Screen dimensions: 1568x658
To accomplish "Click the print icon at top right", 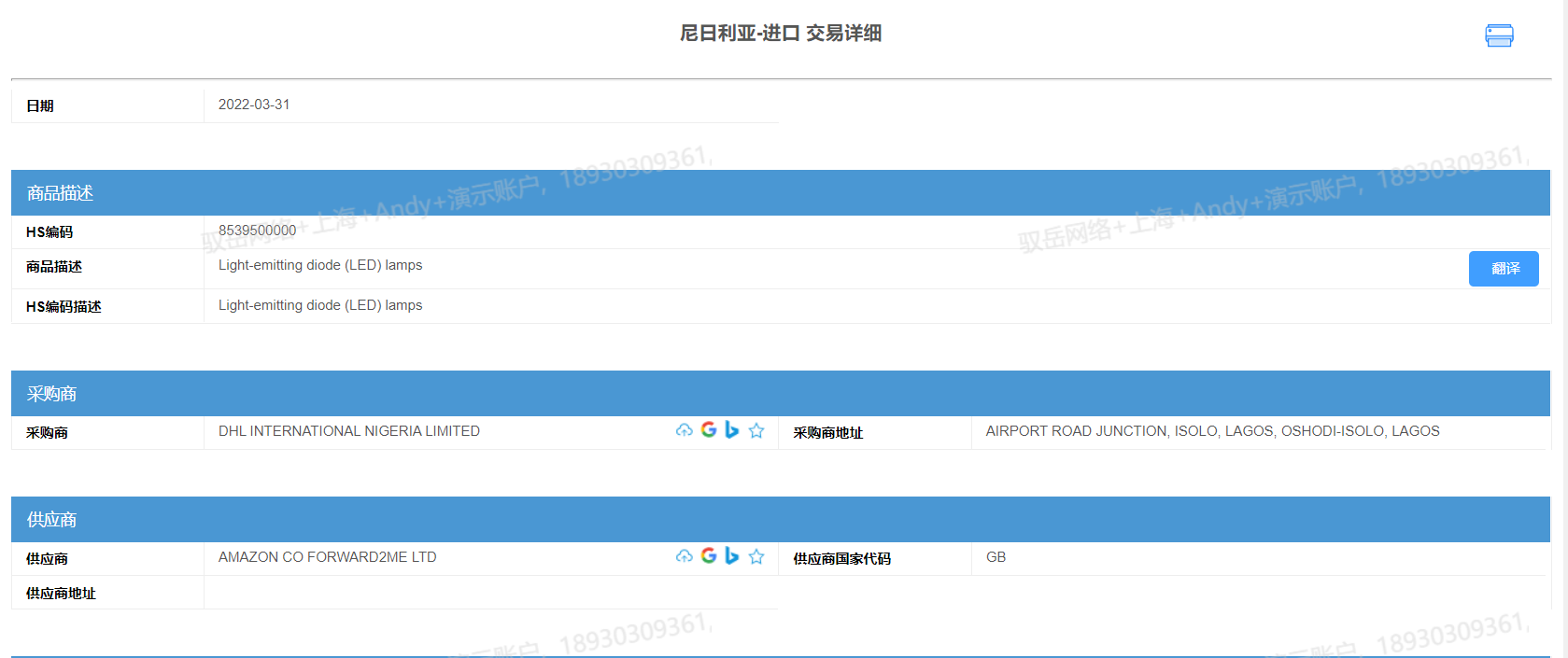I will coord(1499,35).
